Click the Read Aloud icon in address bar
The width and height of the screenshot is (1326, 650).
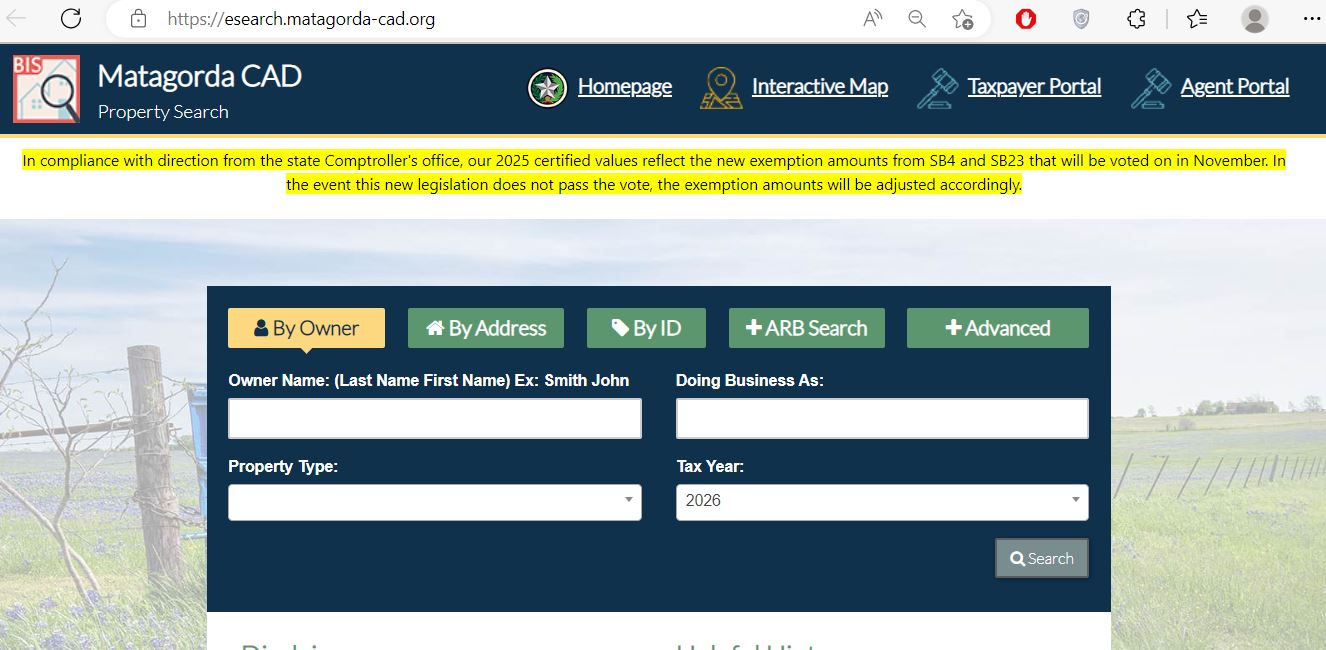click(872, 18)
